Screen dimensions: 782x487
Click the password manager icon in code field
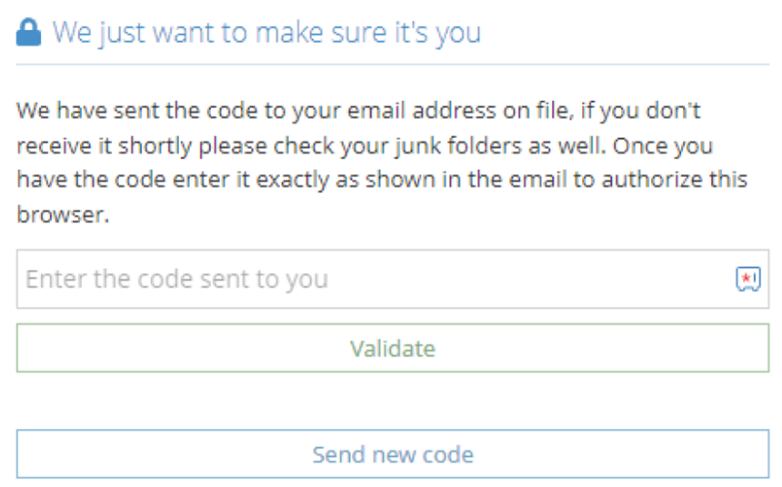point(749,279)
